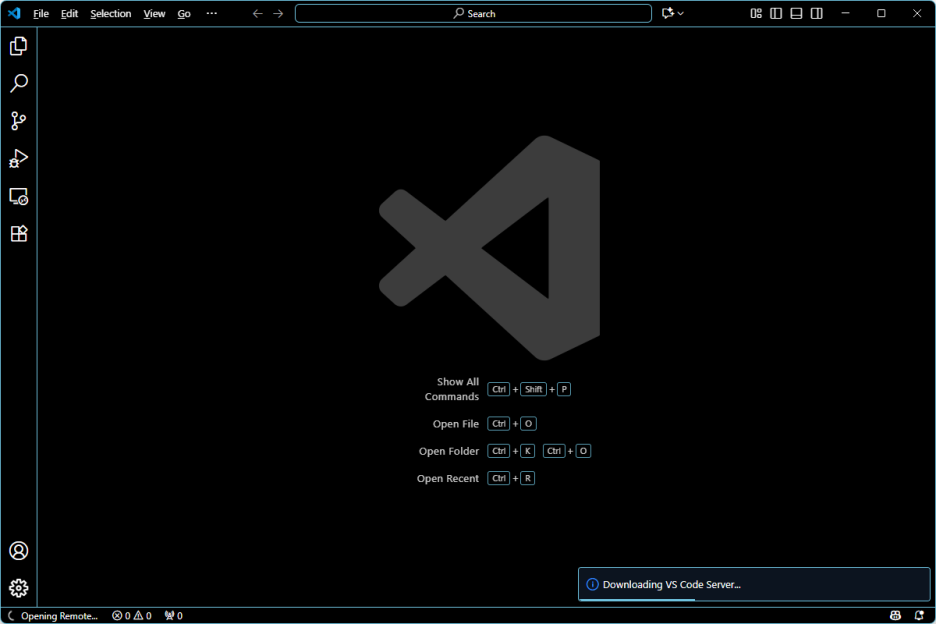Click the Search command center box
Screen dimensions: 936x624
(x=473, y=13)
